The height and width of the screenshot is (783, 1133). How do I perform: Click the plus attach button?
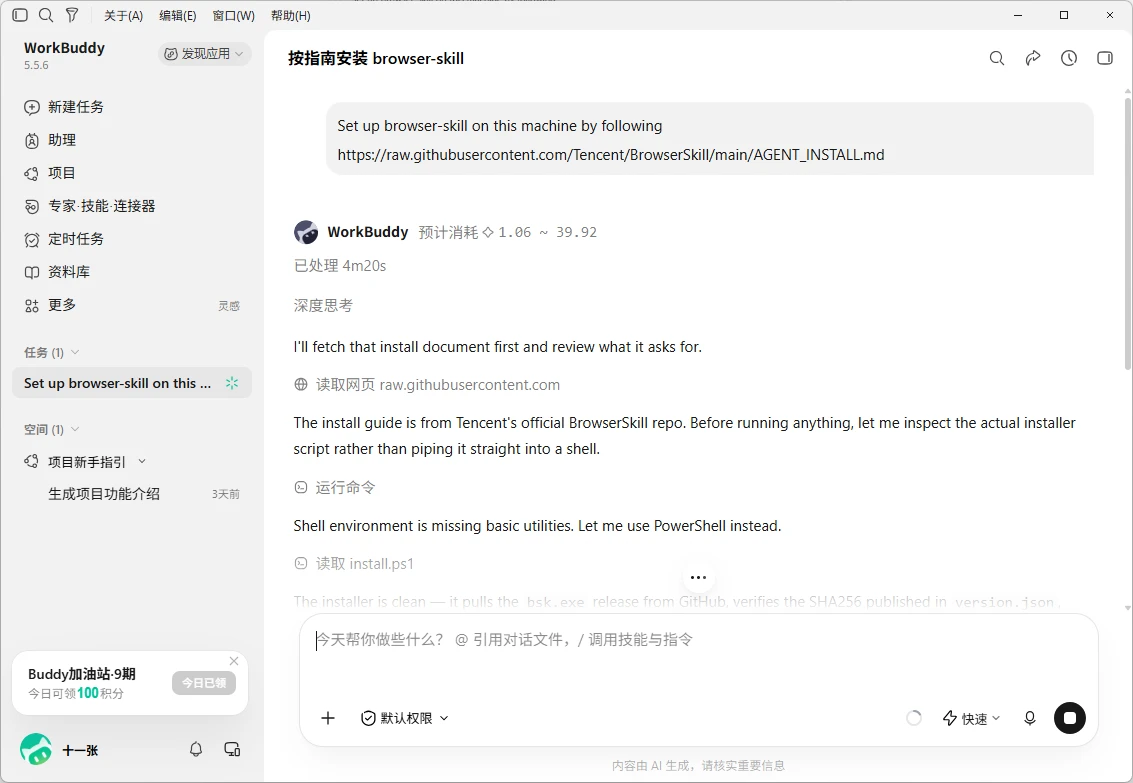328,718
